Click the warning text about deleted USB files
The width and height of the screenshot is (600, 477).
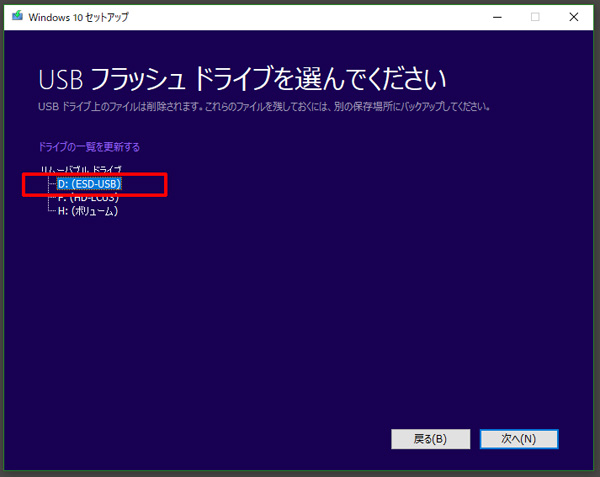tap(264, 106)
